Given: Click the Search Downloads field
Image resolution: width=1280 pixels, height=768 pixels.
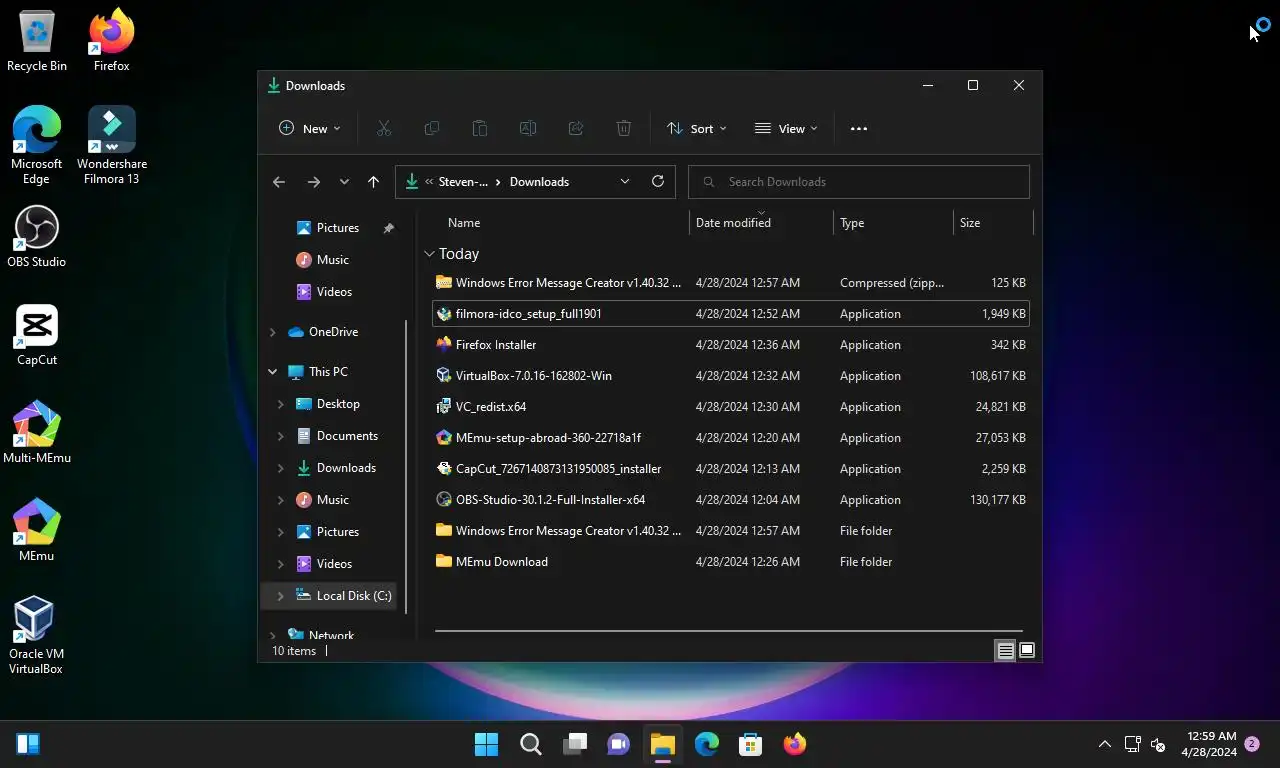Looking at the screenshot, I should (859, 182).
